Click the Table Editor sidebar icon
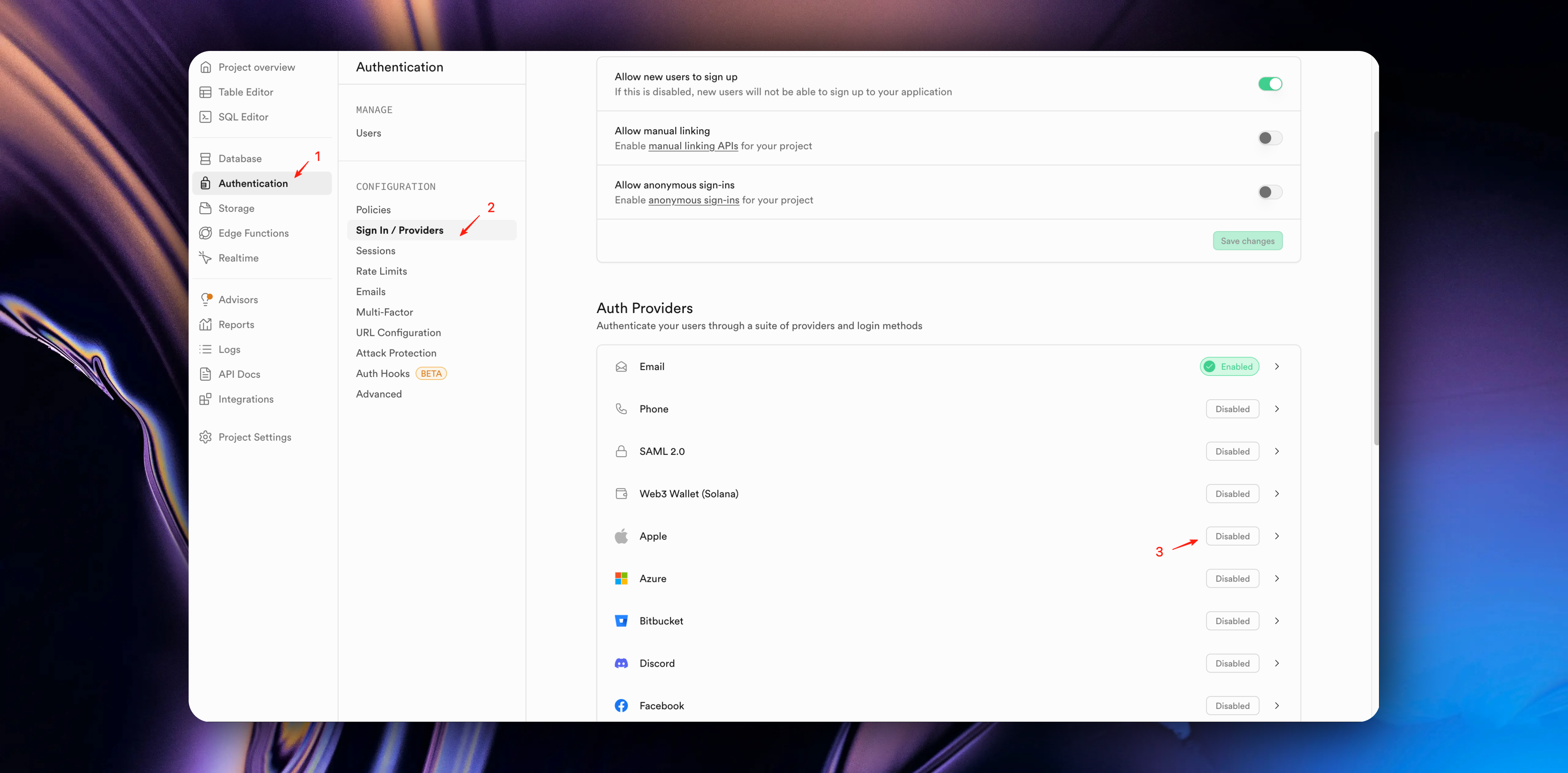 [205, 92]
